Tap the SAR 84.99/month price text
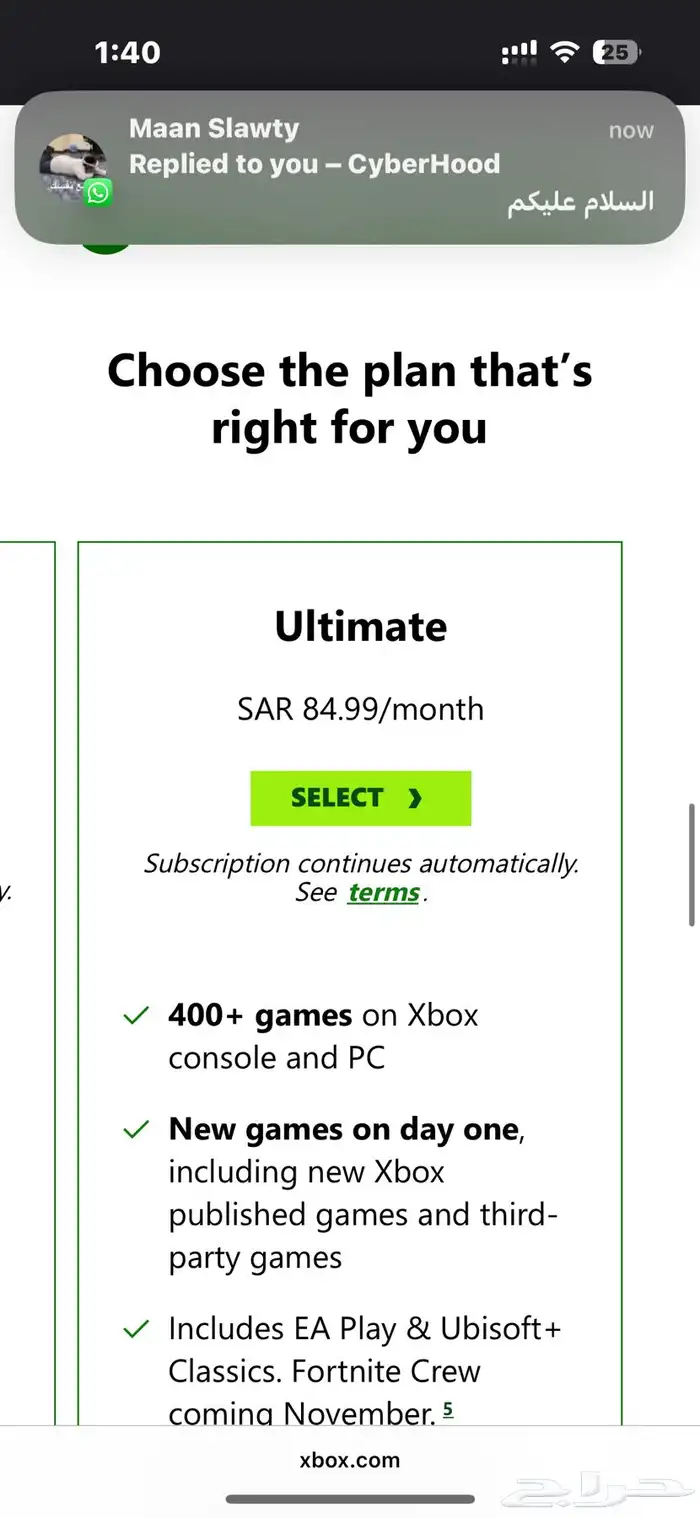The width and height of the screenshot is (700, 1518). (x=360, y=709)
